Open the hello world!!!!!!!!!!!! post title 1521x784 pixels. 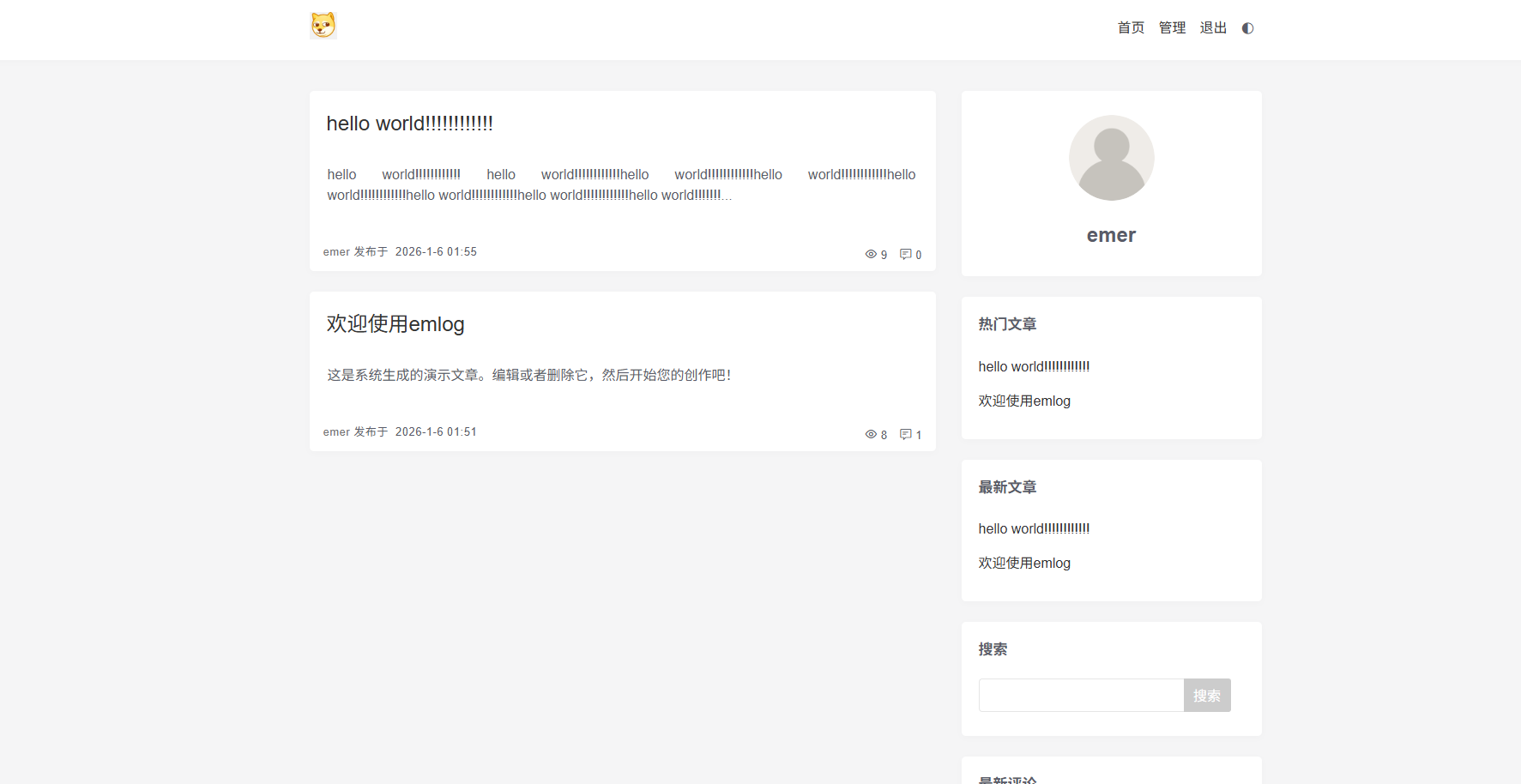click(409, 124)
